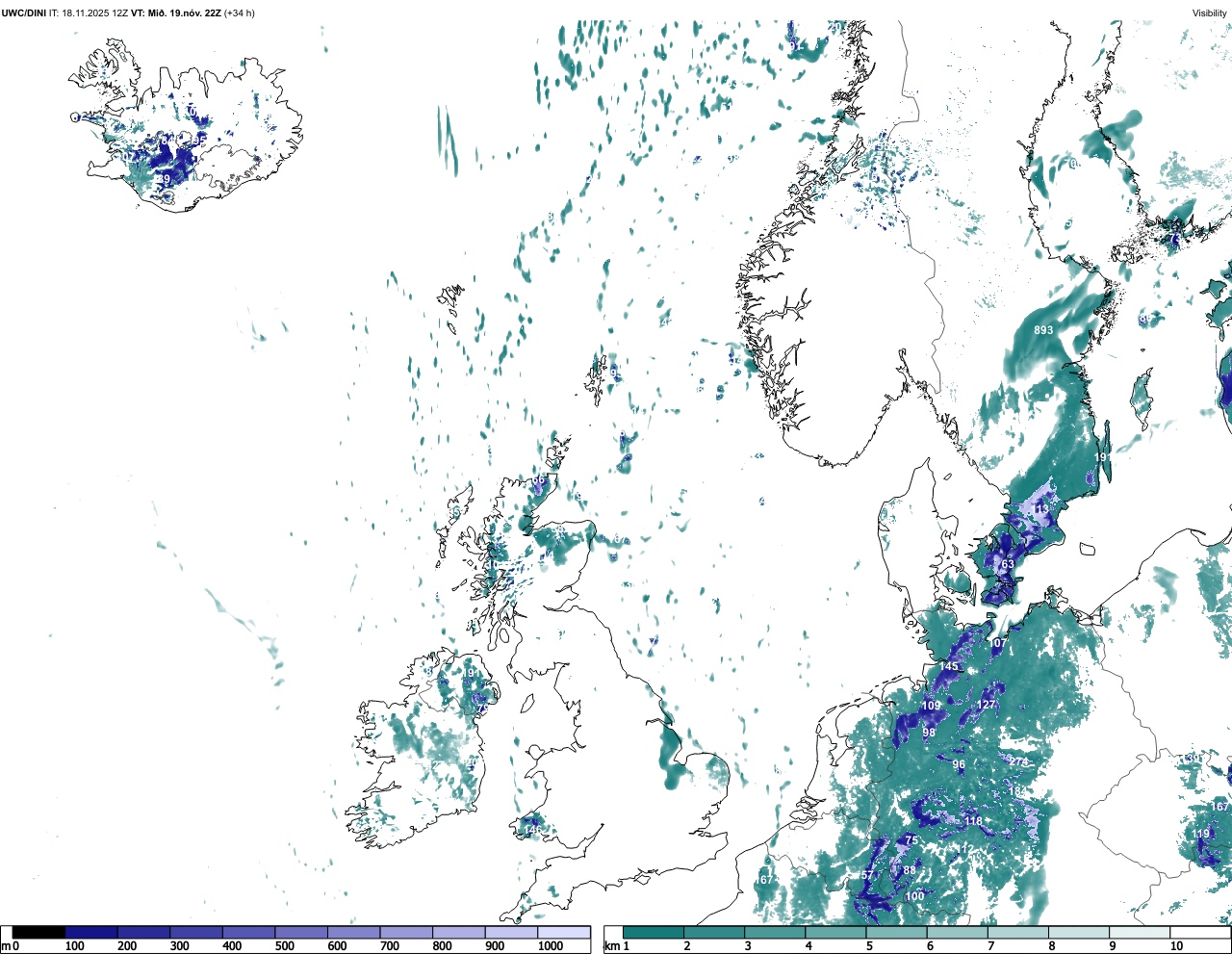Image resolution: width=1232 pixels, height=954 pixels.
Task: Click the "10" tick on the km legend
Action: coord(1176,946)
